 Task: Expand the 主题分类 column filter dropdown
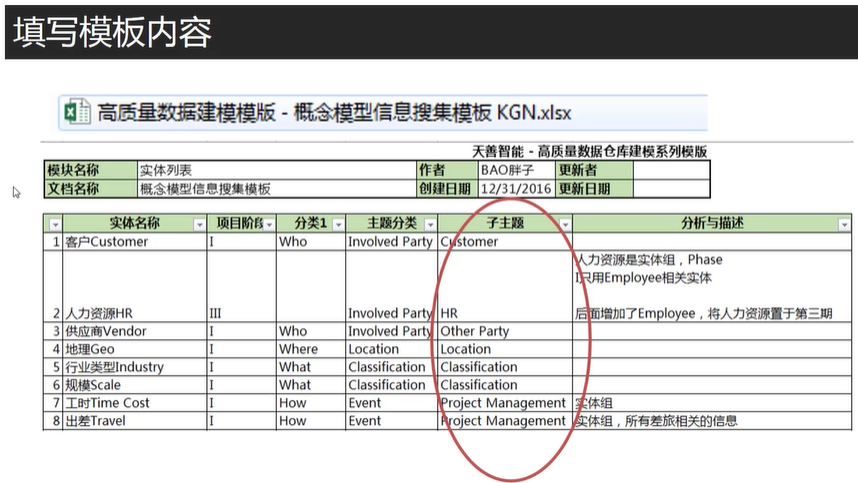tap(430, 225)
